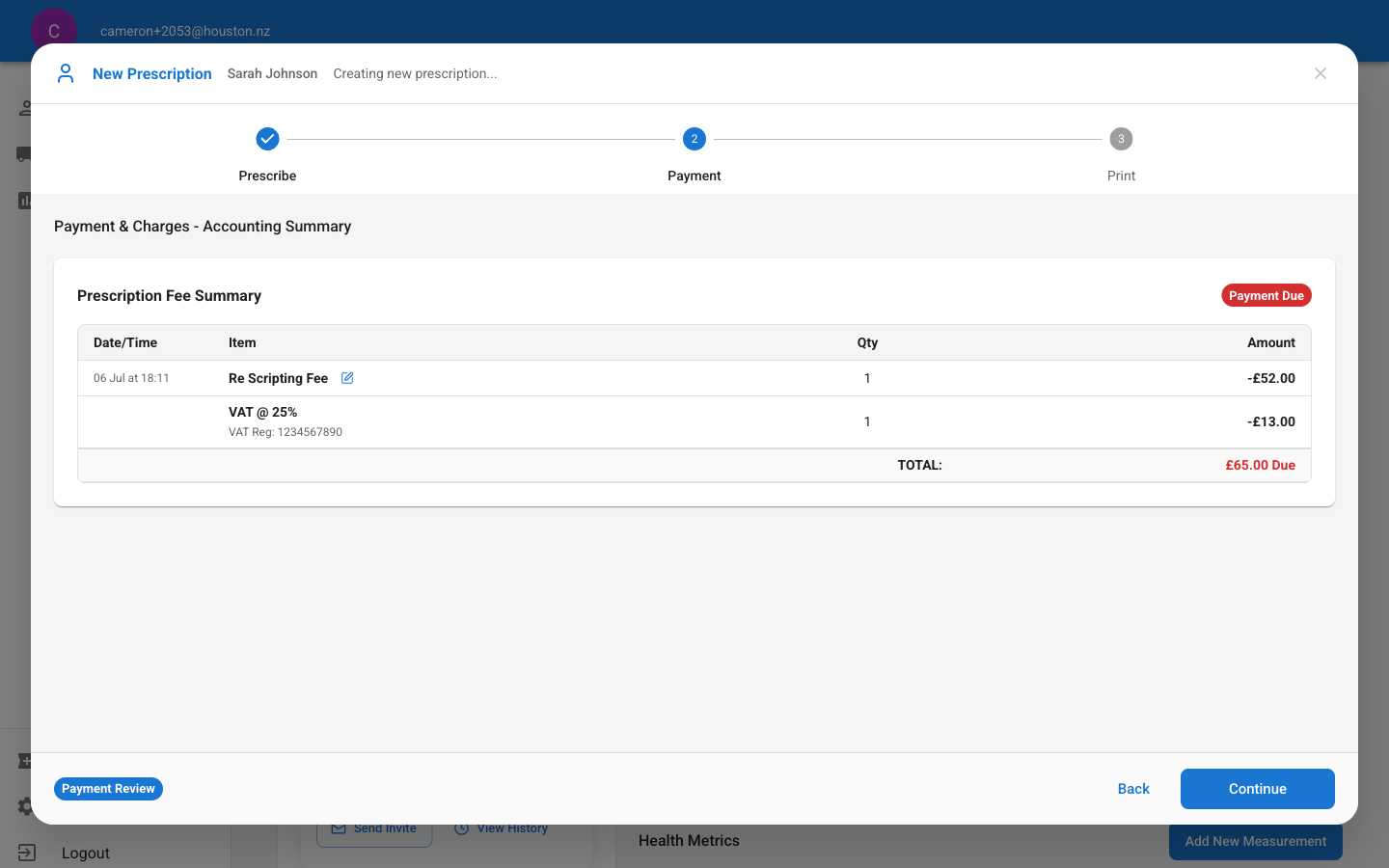The width and height of the screenshot is (1389, 868).
Task: Click the Date/Time column header
Action: tap(125, 342)
